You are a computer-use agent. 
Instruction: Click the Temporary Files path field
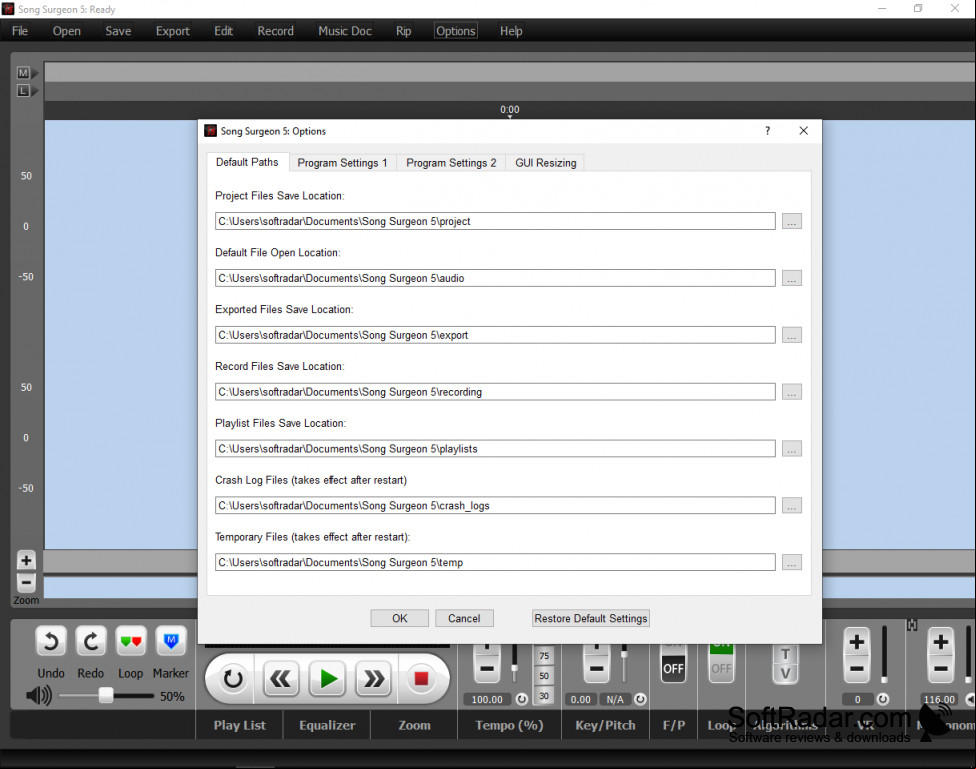(x=495, y=562)
